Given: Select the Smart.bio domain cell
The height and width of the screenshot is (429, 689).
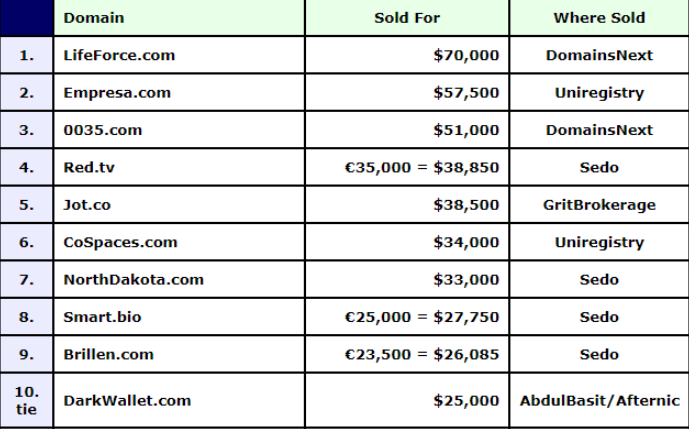Looking at the screenshot, I should [x=179, y=316].
